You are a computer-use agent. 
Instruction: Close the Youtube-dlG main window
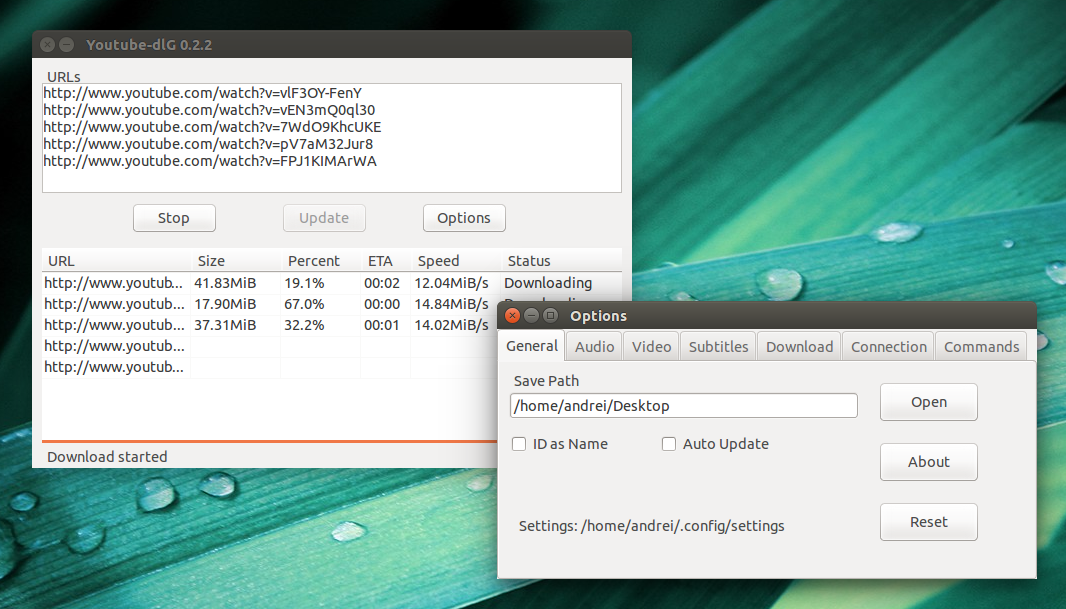pos(47,45)
